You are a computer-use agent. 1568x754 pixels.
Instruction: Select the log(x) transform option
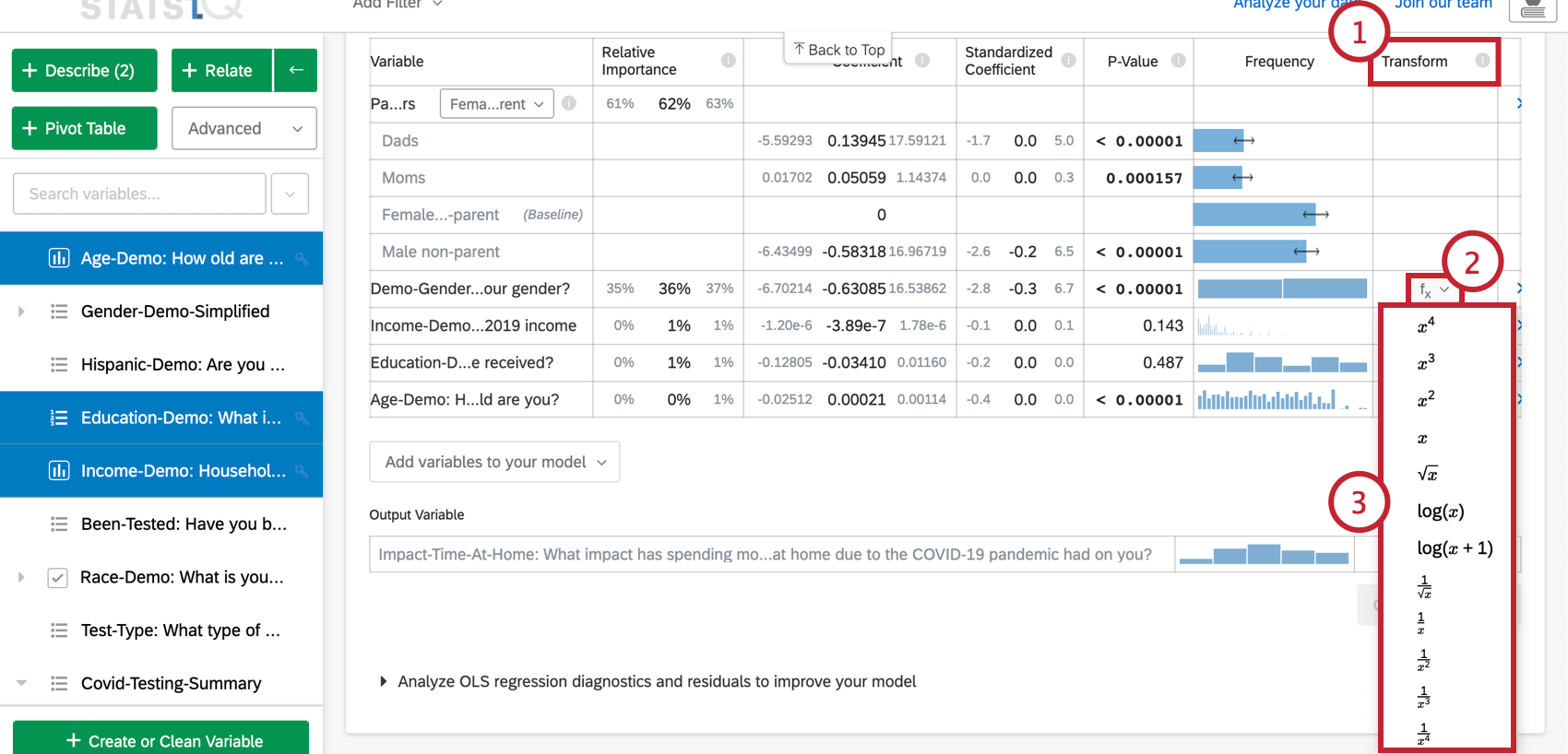(x=1440, y=511)
